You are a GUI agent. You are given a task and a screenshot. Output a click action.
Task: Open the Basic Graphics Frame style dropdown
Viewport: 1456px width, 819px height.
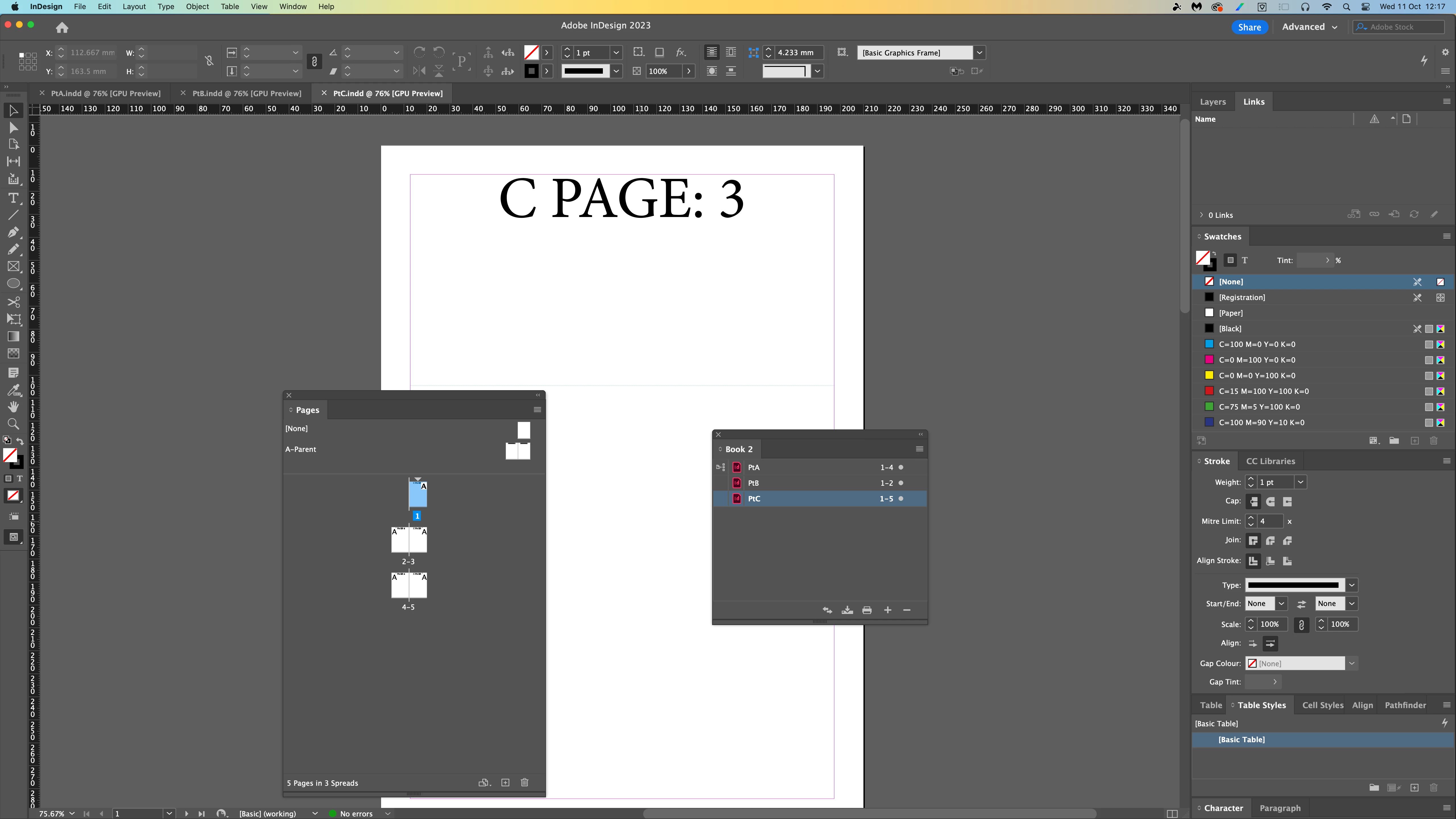pos(979,53)
